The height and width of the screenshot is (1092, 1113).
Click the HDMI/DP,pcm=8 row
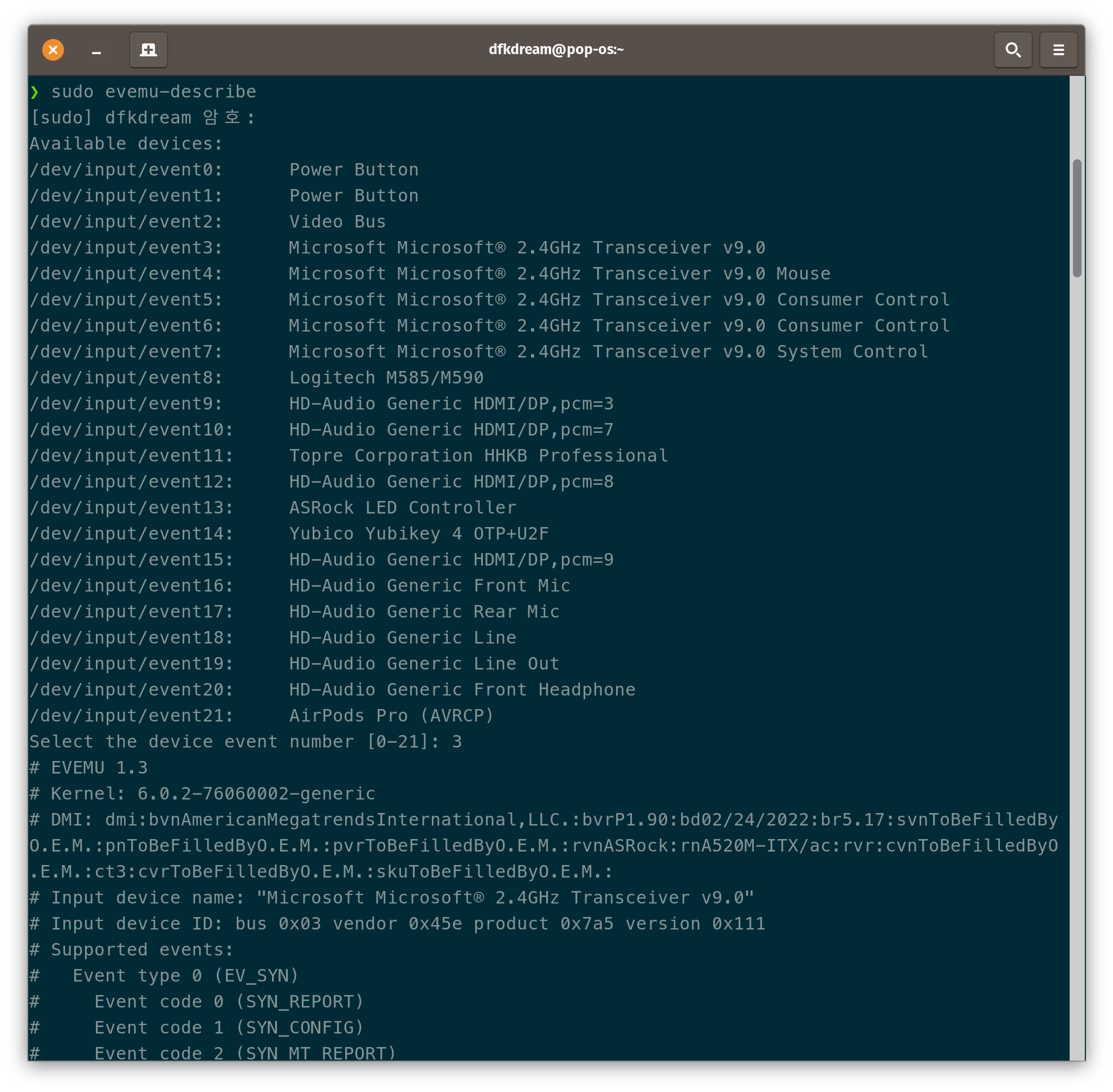click(x=322, y=482)
